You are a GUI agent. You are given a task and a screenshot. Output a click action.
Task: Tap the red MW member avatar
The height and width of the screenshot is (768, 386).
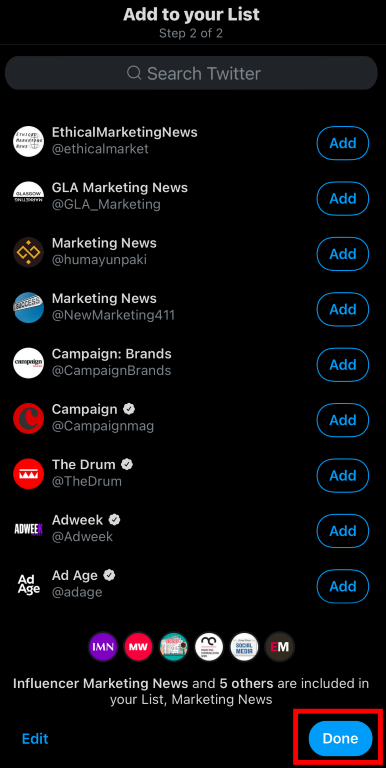click(x=139, y=647)
